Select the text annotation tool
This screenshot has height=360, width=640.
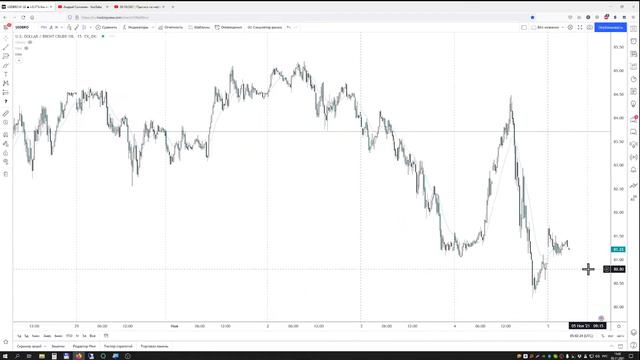click(6, 74)
